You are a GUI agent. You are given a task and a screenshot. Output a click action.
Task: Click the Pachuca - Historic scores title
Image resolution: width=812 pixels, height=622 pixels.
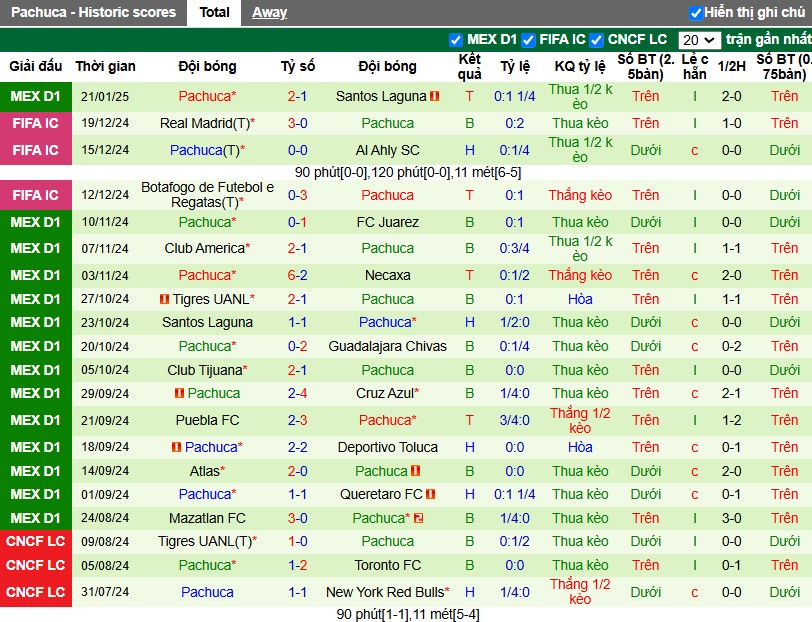[x=93, y=12]
